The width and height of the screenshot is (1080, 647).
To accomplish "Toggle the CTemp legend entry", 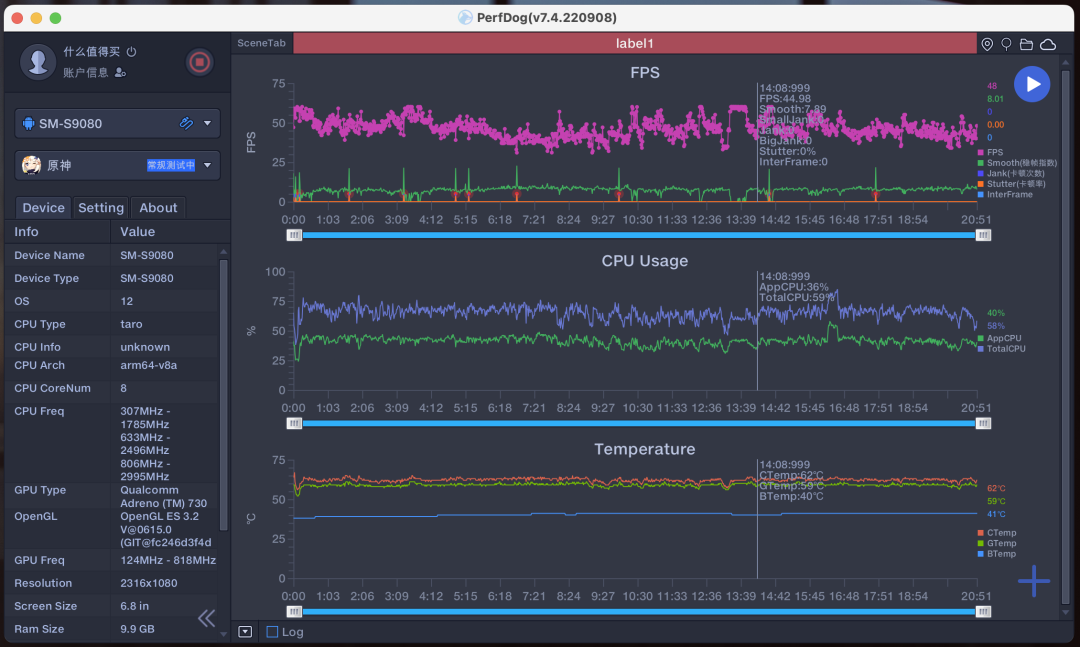I will pyautogui.click(x=997, y=533).
